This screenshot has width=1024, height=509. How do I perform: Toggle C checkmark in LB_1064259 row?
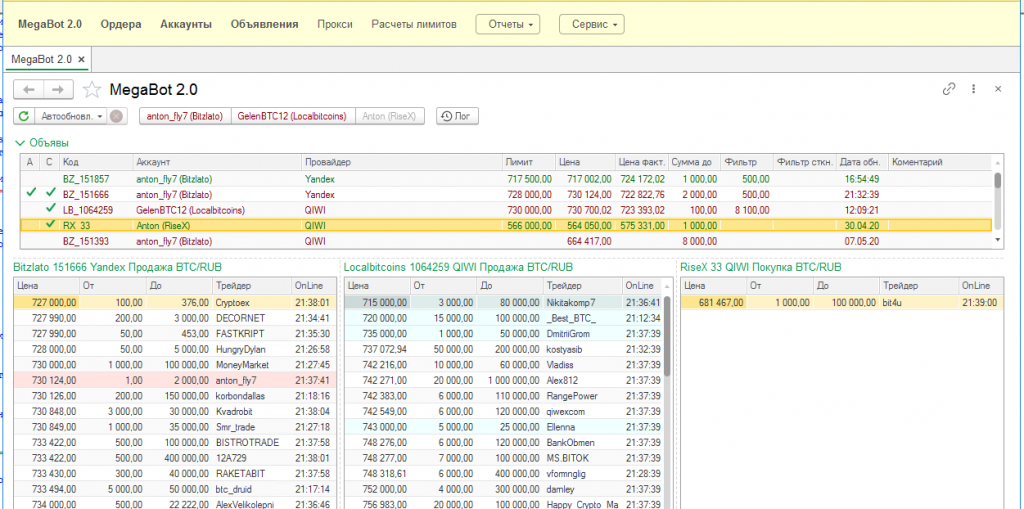pos(50,209)
